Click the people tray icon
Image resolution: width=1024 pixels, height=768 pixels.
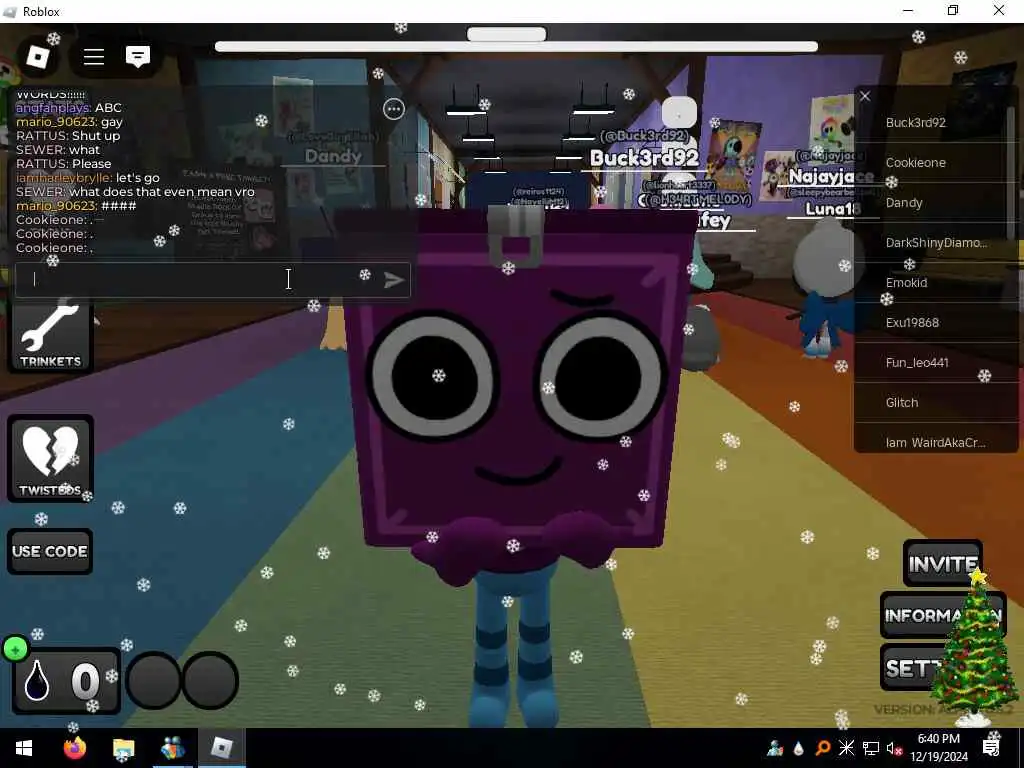coord(776,748)
